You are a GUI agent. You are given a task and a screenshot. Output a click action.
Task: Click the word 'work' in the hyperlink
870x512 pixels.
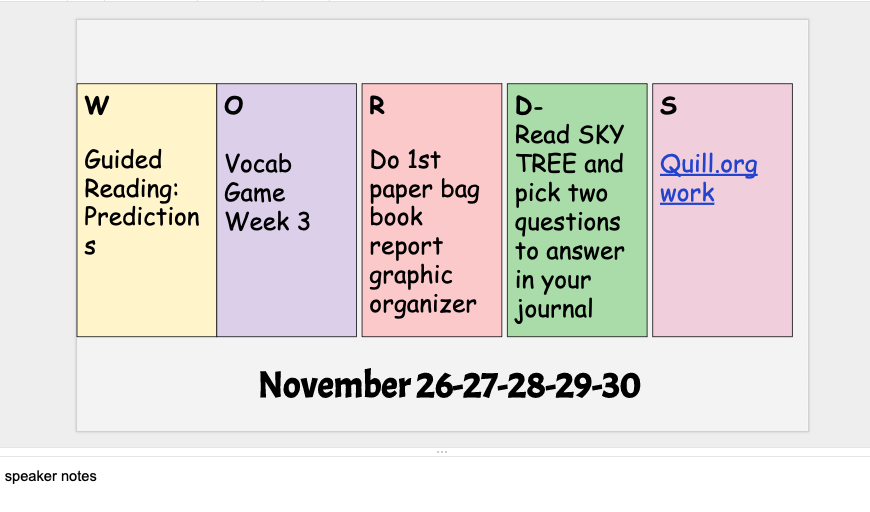(687, 193)
